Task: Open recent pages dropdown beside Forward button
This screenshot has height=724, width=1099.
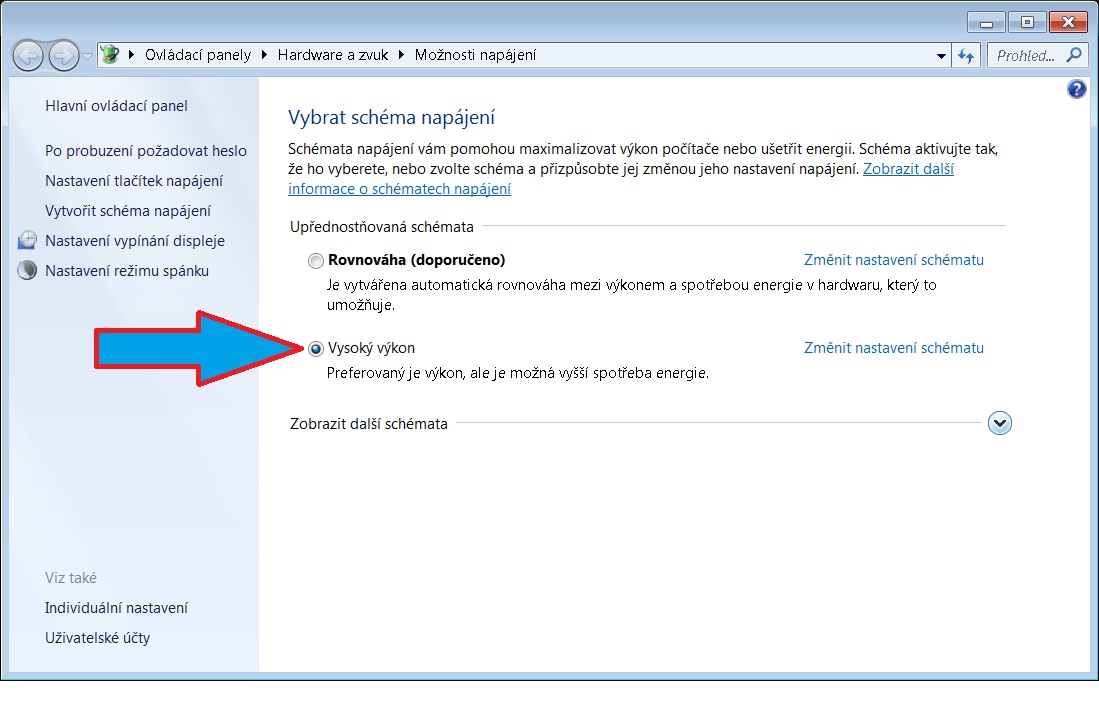Action: (88, 56)
